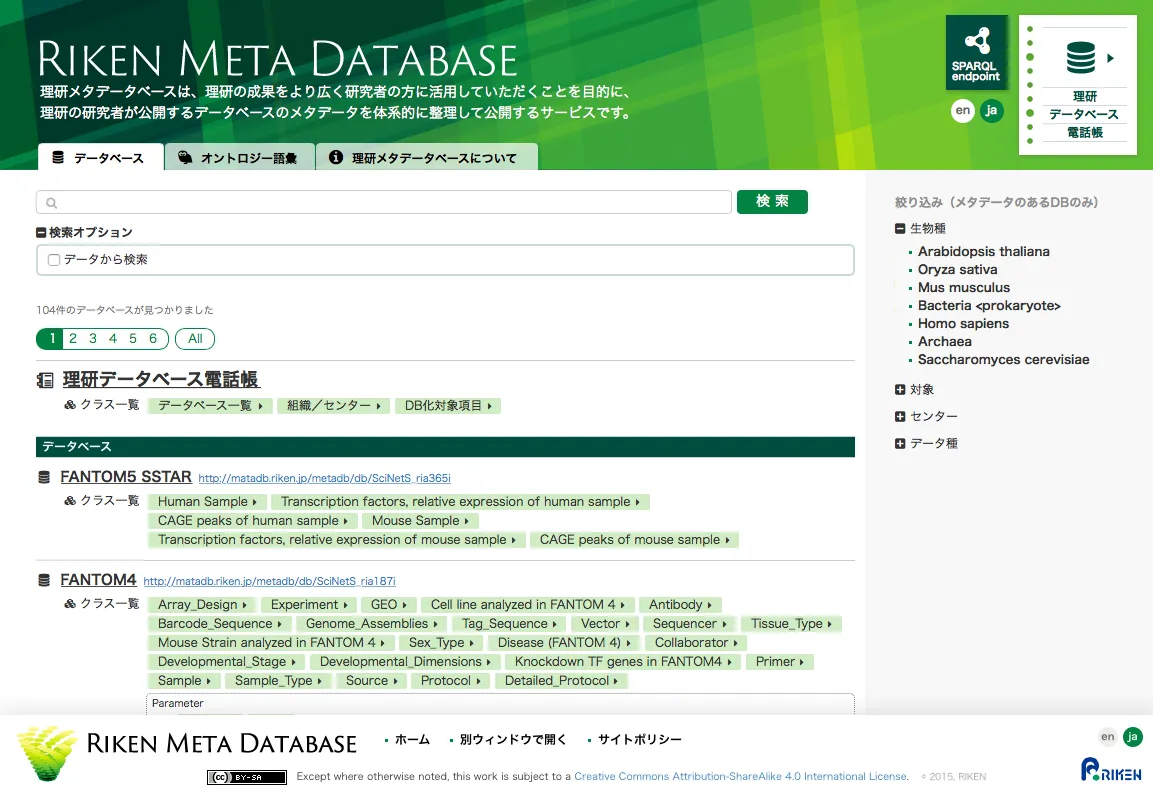Filter by Arabidopsis thaliana

(983, 252)
